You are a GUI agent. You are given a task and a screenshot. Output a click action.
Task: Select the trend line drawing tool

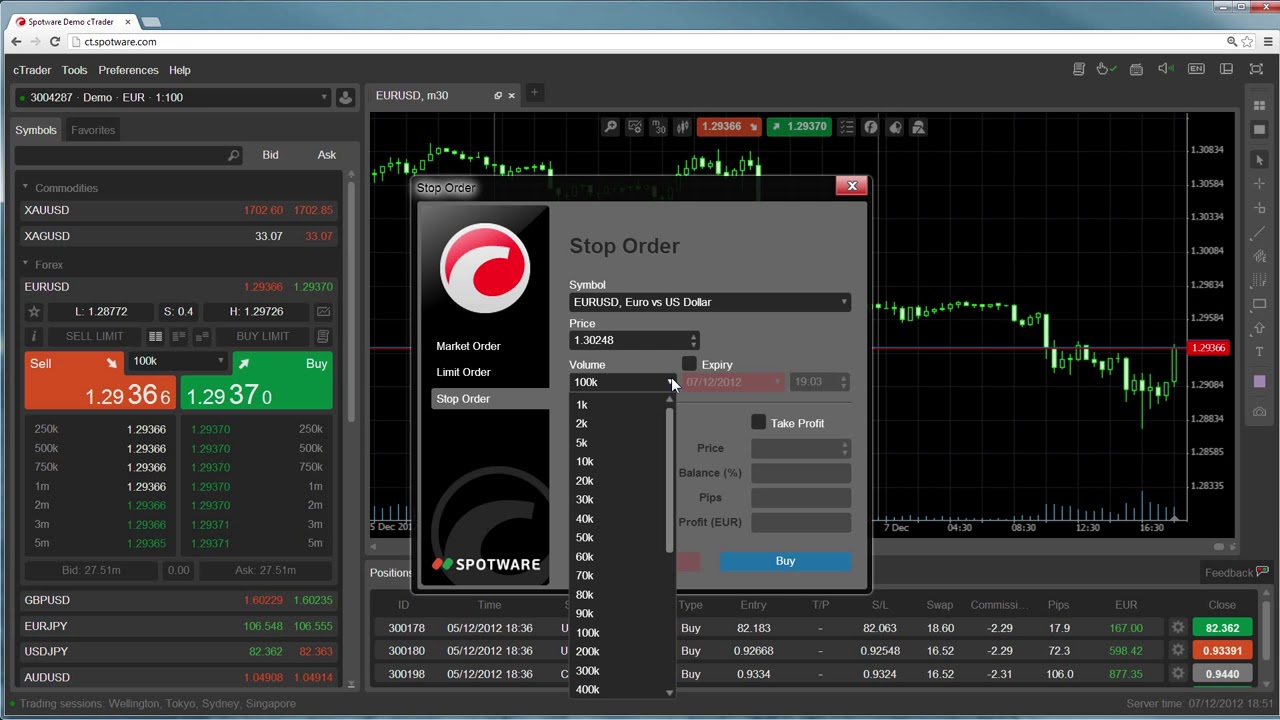click(x=1259, y=233)
